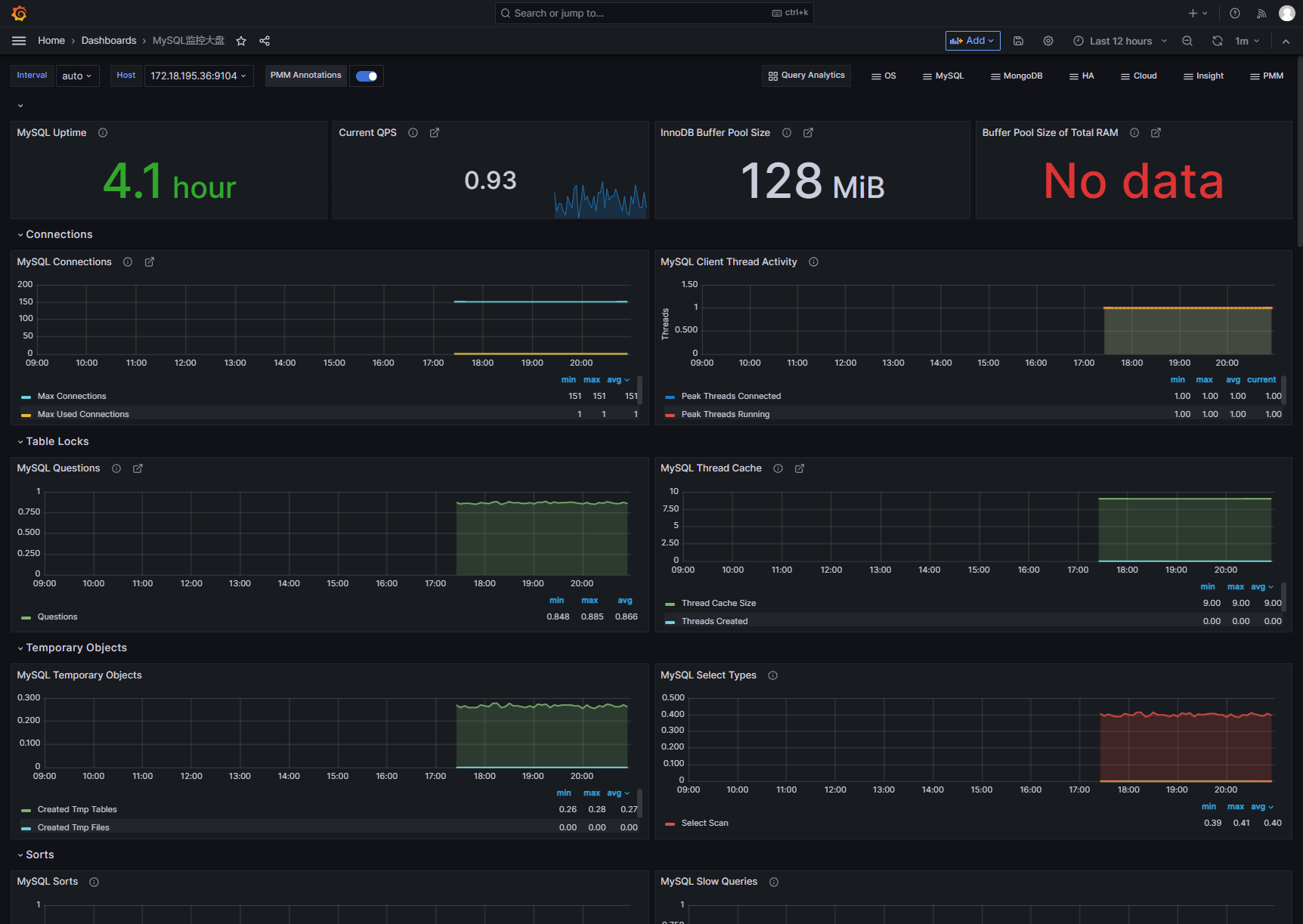Toggle Peak Threads Running series
The height and width of the screenshot is (924, 1303).
point(726,414)
